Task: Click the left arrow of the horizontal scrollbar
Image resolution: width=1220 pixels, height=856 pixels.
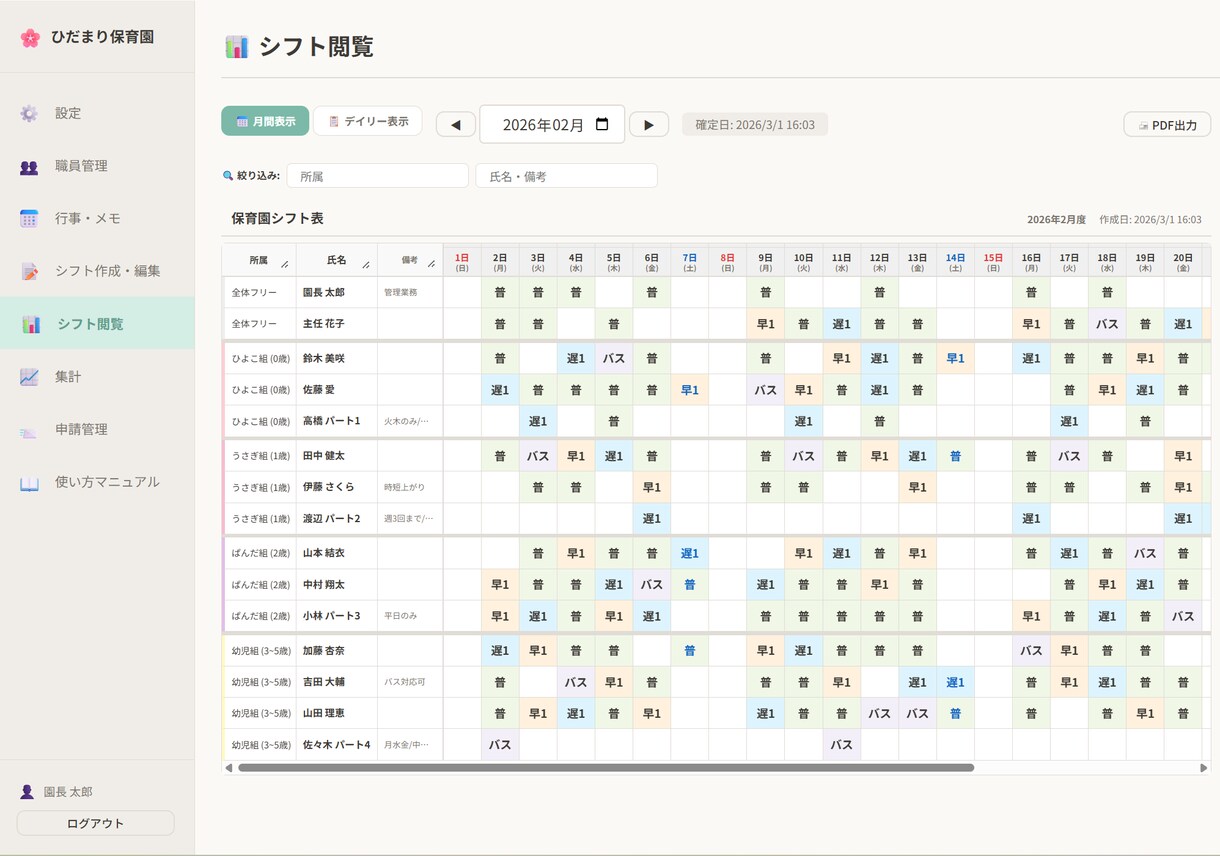Action: tap(229, 768)
